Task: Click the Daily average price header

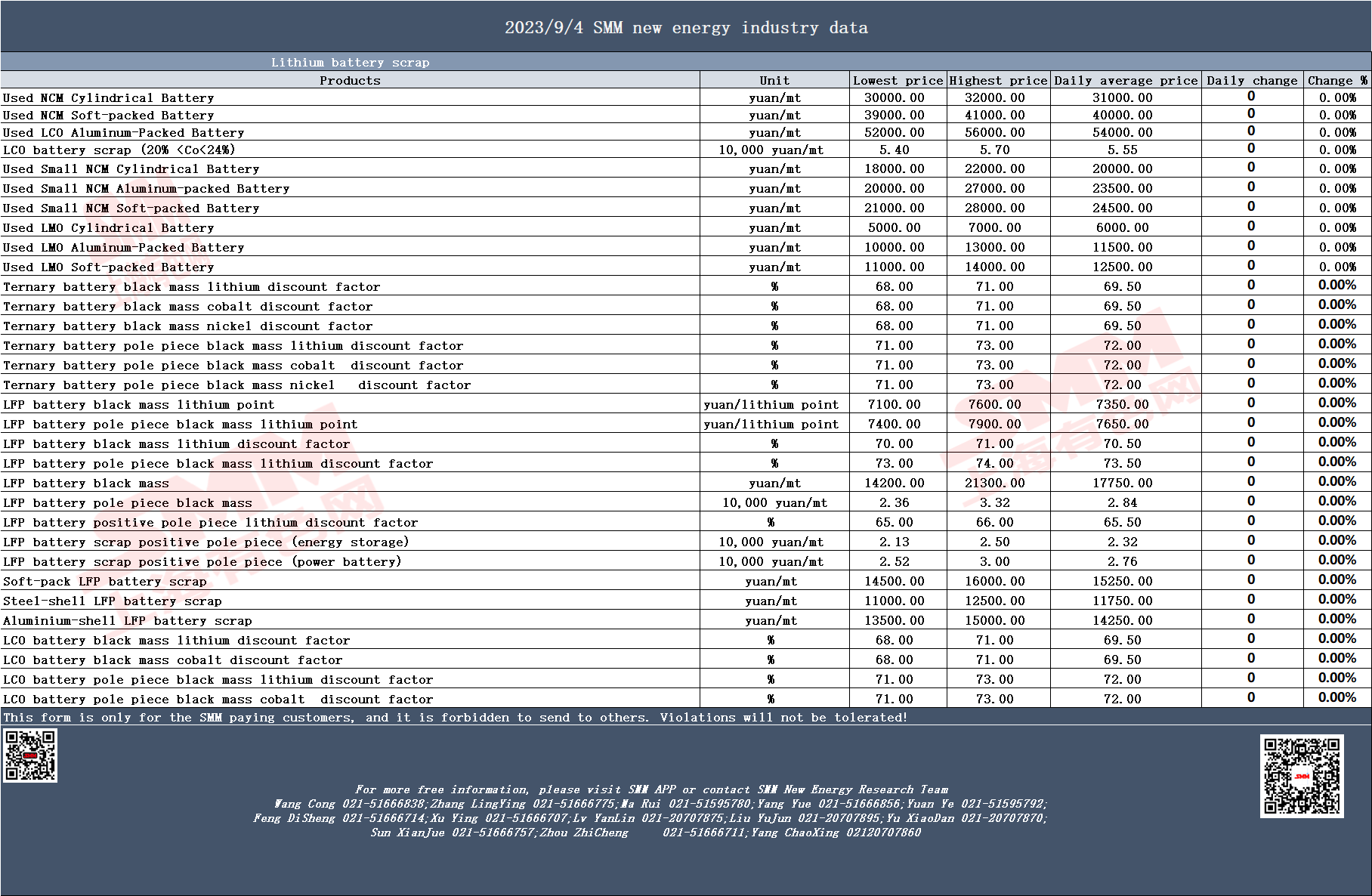Action: [x=1126, y=80]
